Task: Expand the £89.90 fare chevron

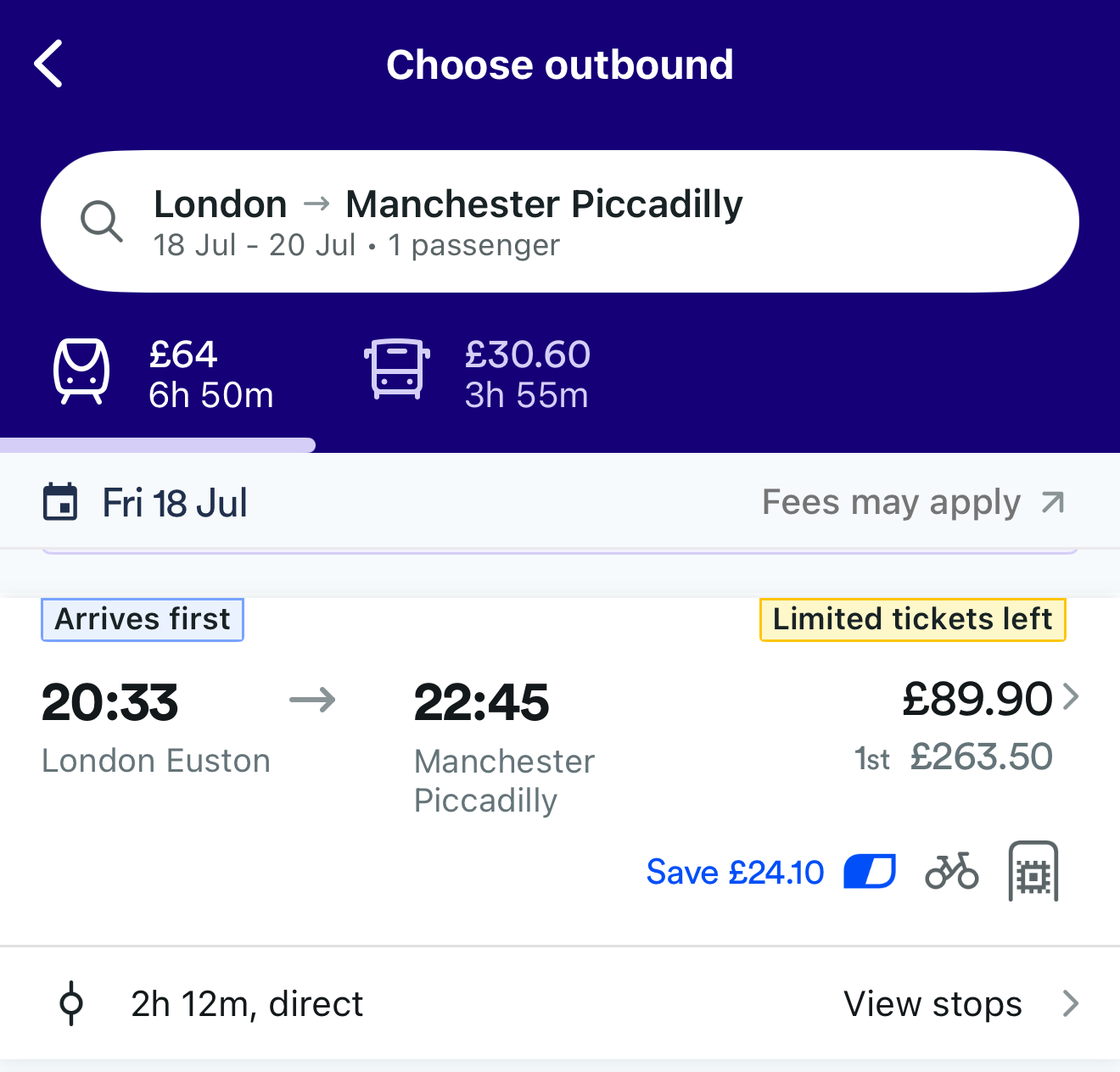Action: [1071, 697]
